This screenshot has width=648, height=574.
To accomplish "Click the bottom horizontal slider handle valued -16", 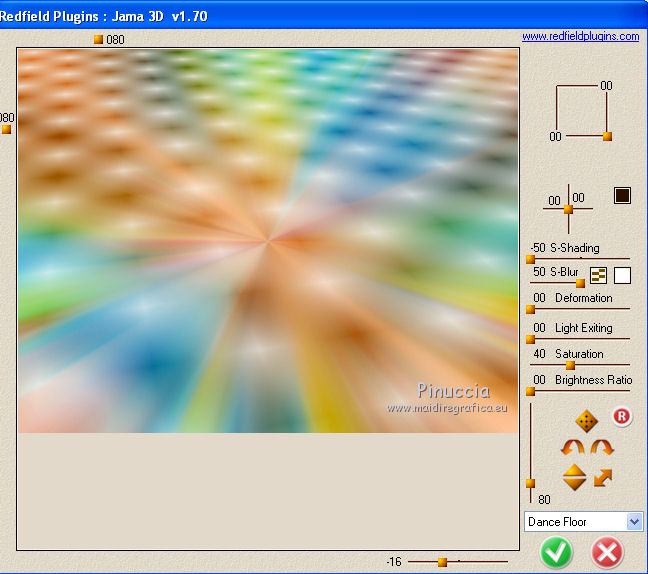I will click(442, 562).
